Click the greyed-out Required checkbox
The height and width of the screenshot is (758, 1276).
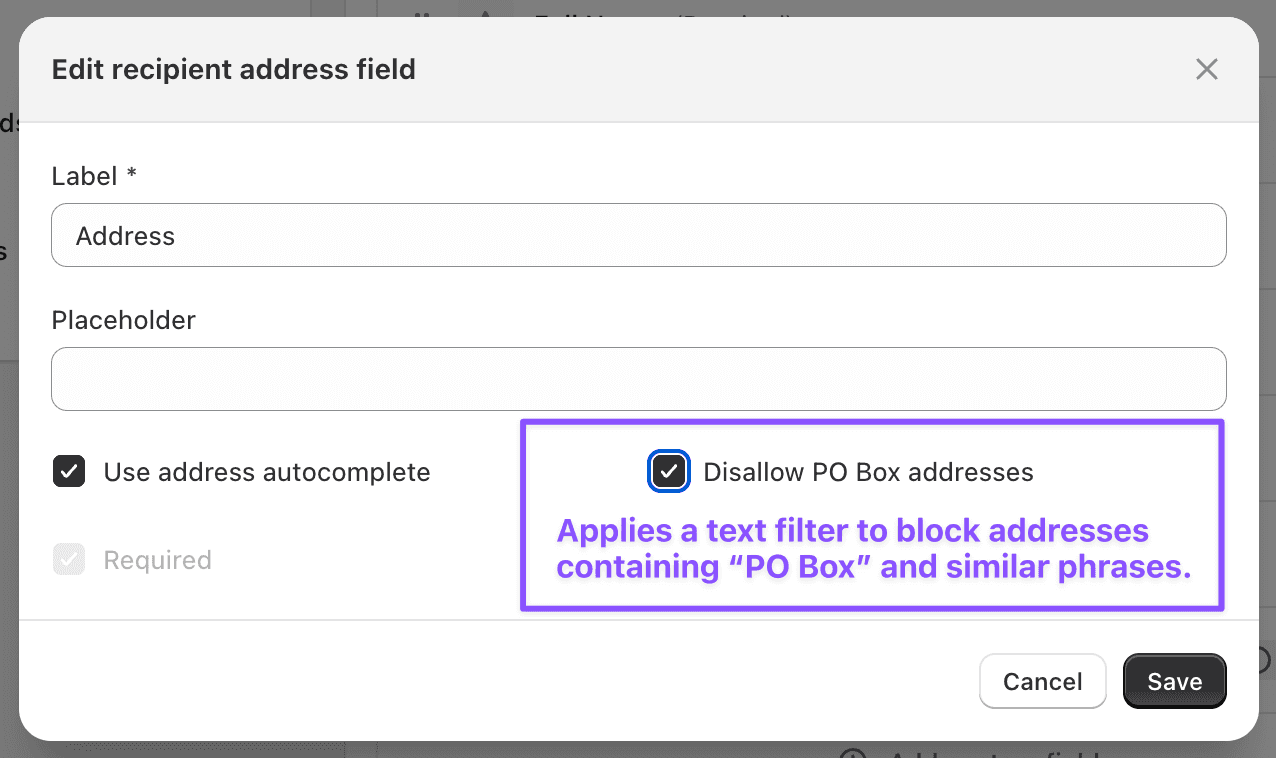click(69, 560)
